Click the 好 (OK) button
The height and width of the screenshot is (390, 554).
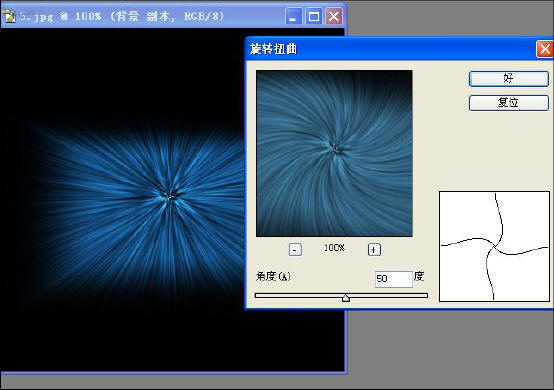(x=508, y=78)
